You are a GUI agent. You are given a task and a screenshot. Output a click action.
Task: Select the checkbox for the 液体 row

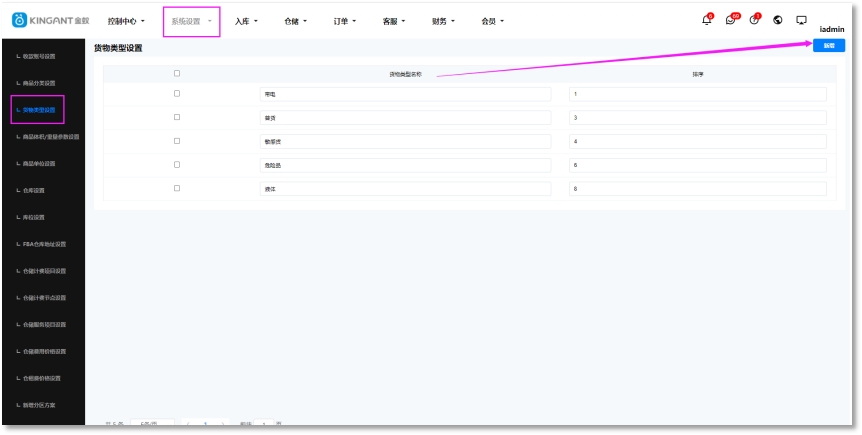coord(177,188)
